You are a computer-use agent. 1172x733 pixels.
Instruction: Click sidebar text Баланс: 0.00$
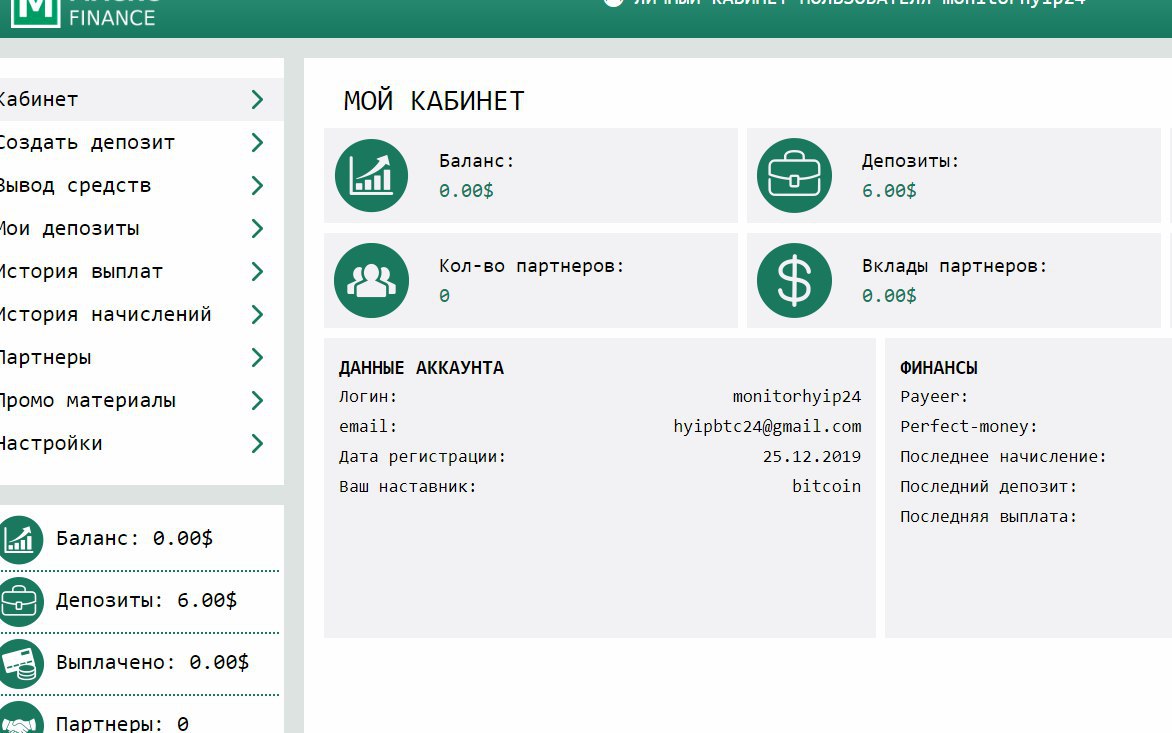[x=135, y=539]
